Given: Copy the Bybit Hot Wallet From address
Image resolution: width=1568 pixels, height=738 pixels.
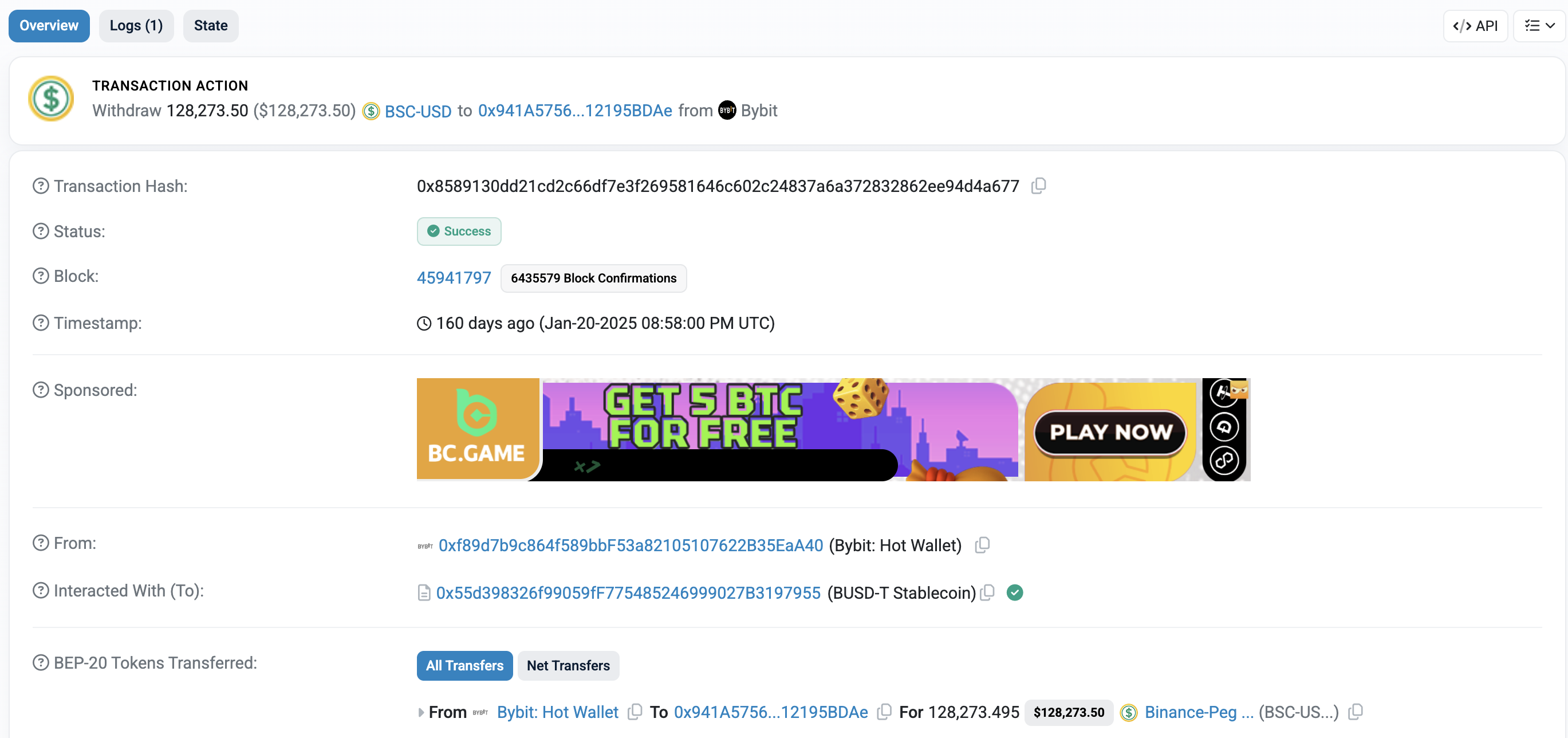Looking at the screenshot, I should pos(982,545).
